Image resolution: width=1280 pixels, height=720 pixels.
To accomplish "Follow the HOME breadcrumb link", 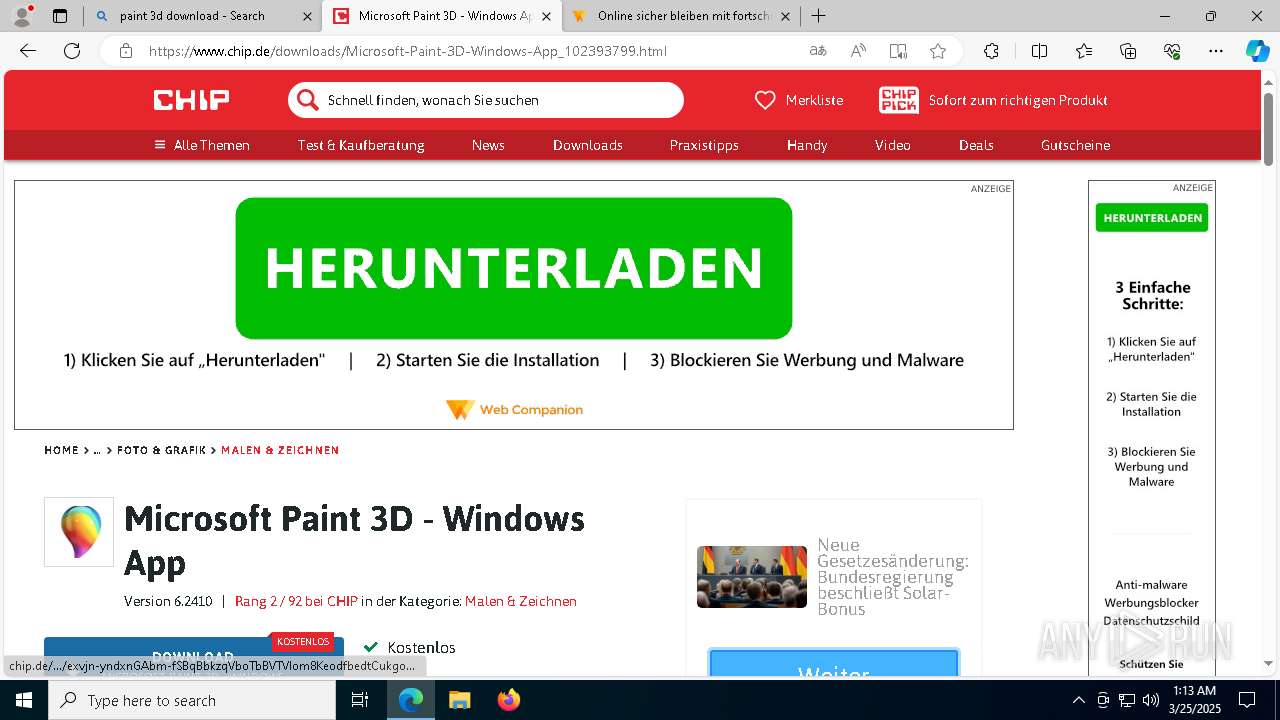I will pos(61,450).
